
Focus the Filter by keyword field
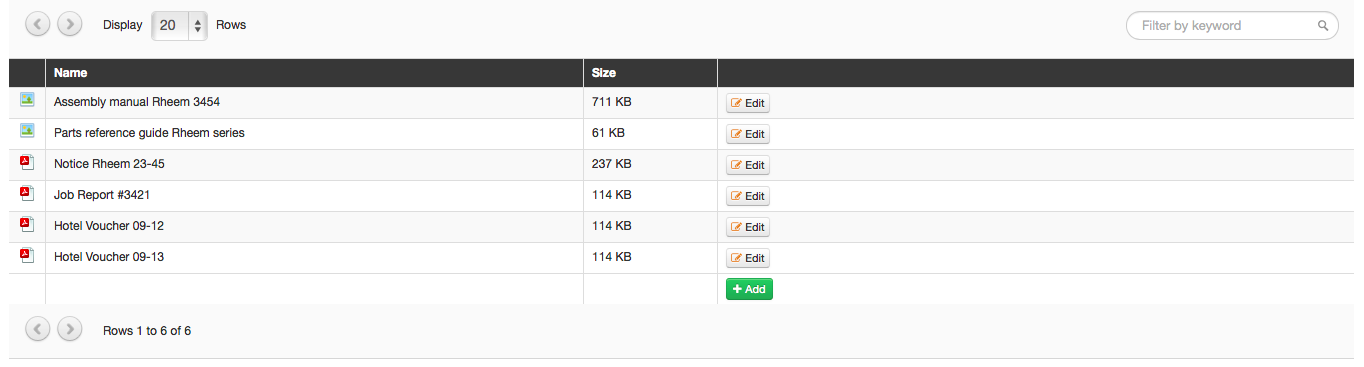1232,26
